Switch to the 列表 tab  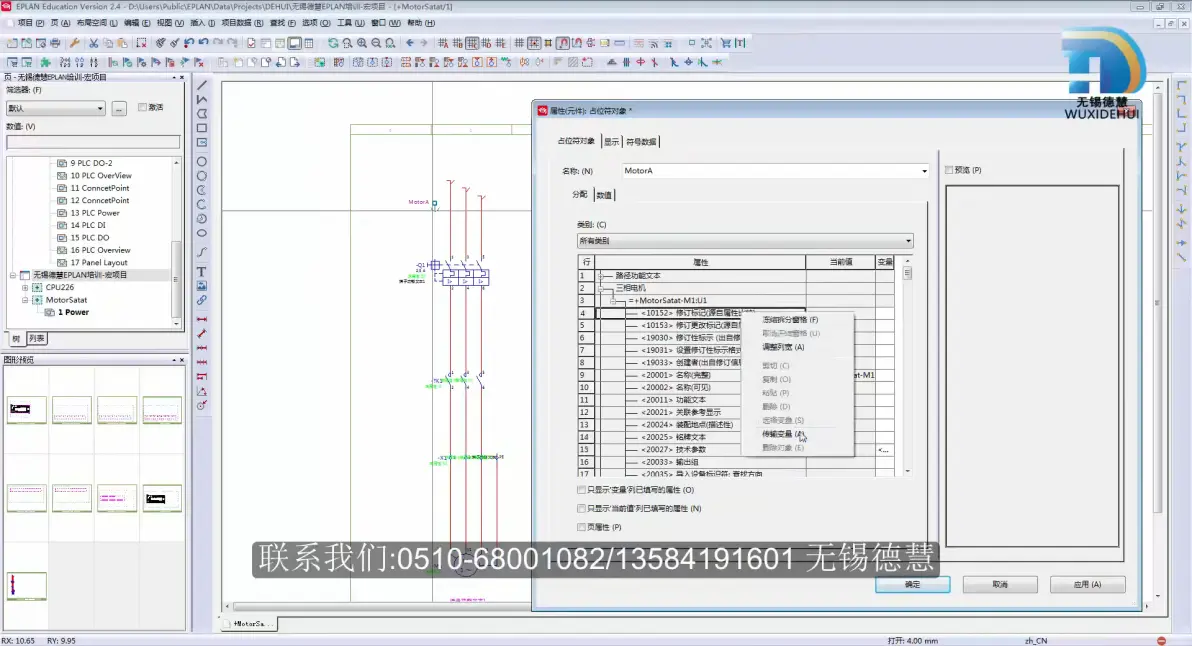tap(36, 339)
